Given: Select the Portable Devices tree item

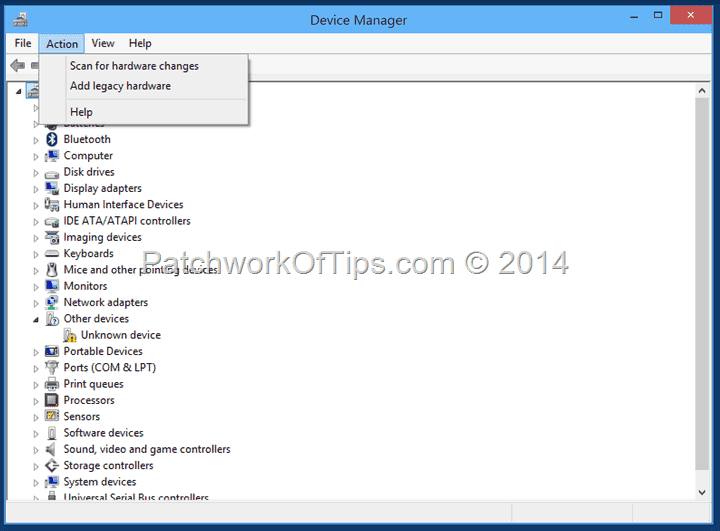Looking at the screenshot, I should [103, 351].
